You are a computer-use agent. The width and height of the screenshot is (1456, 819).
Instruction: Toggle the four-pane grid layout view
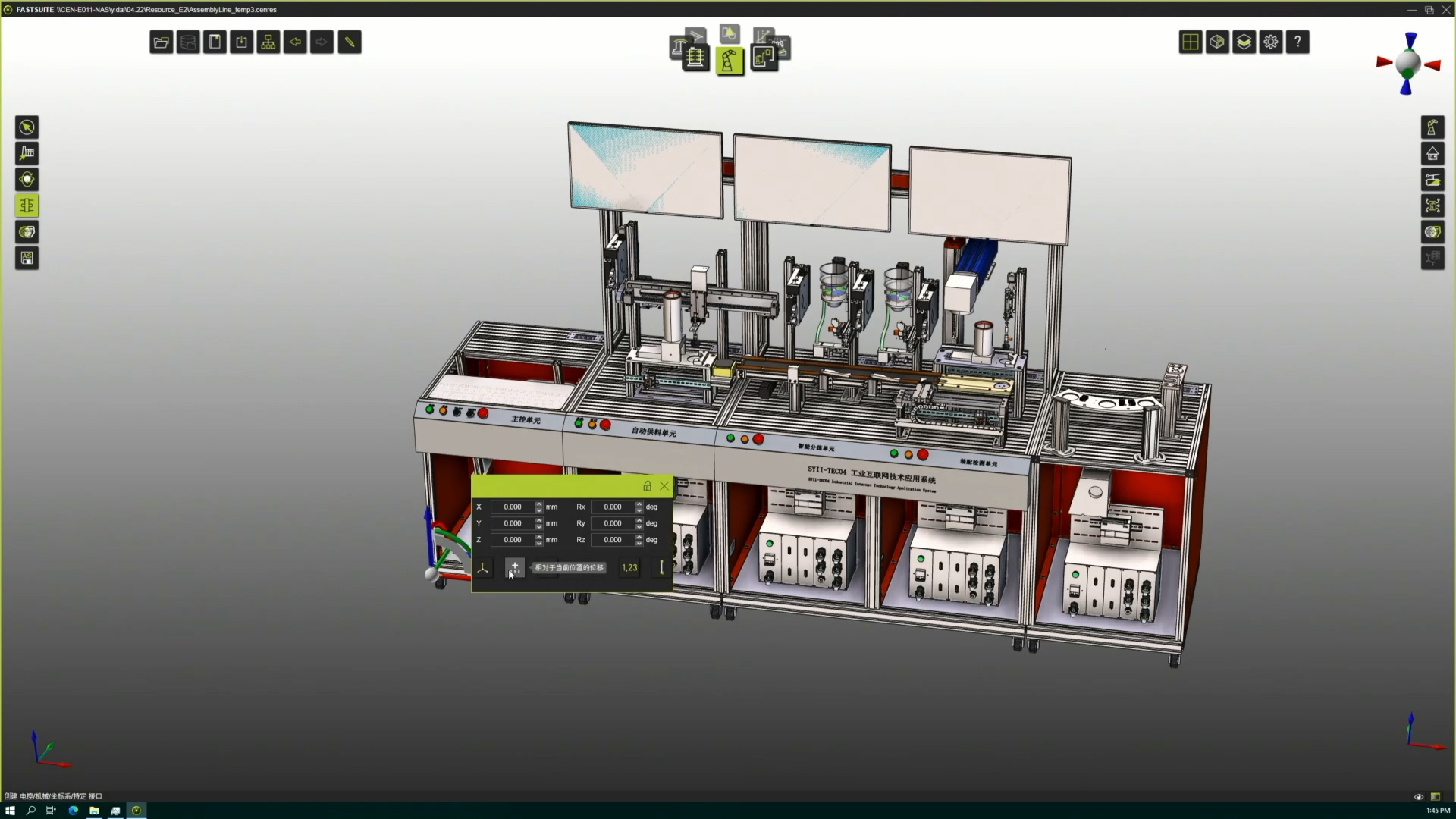1191,42
